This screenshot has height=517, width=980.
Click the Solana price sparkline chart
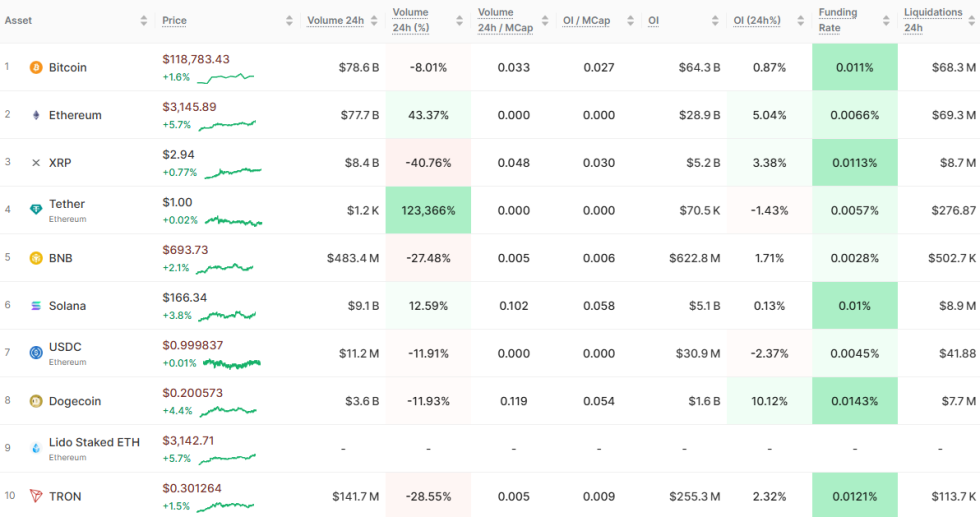pos(227,315)
